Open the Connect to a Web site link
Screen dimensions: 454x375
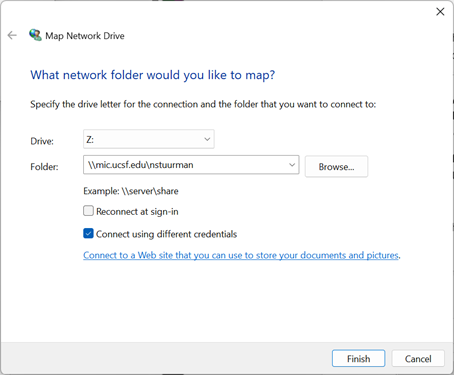(241, 255)
